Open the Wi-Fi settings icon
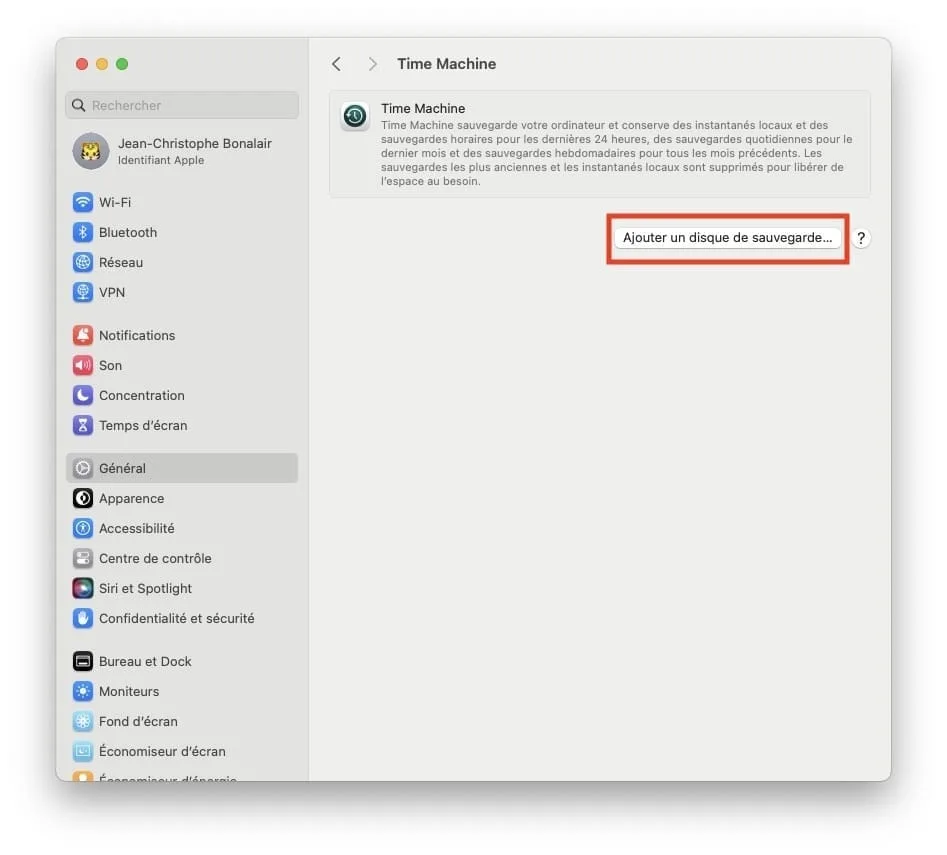Screen dimensions: 947x855 [83, 202]
